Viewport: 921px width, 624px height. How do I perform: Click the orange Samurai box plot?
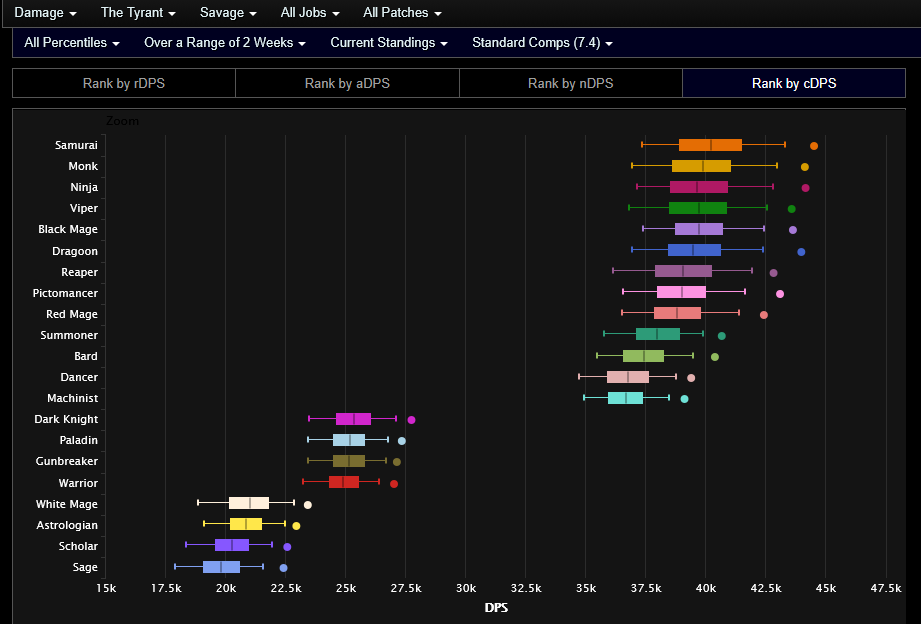[x=710, y=145]
